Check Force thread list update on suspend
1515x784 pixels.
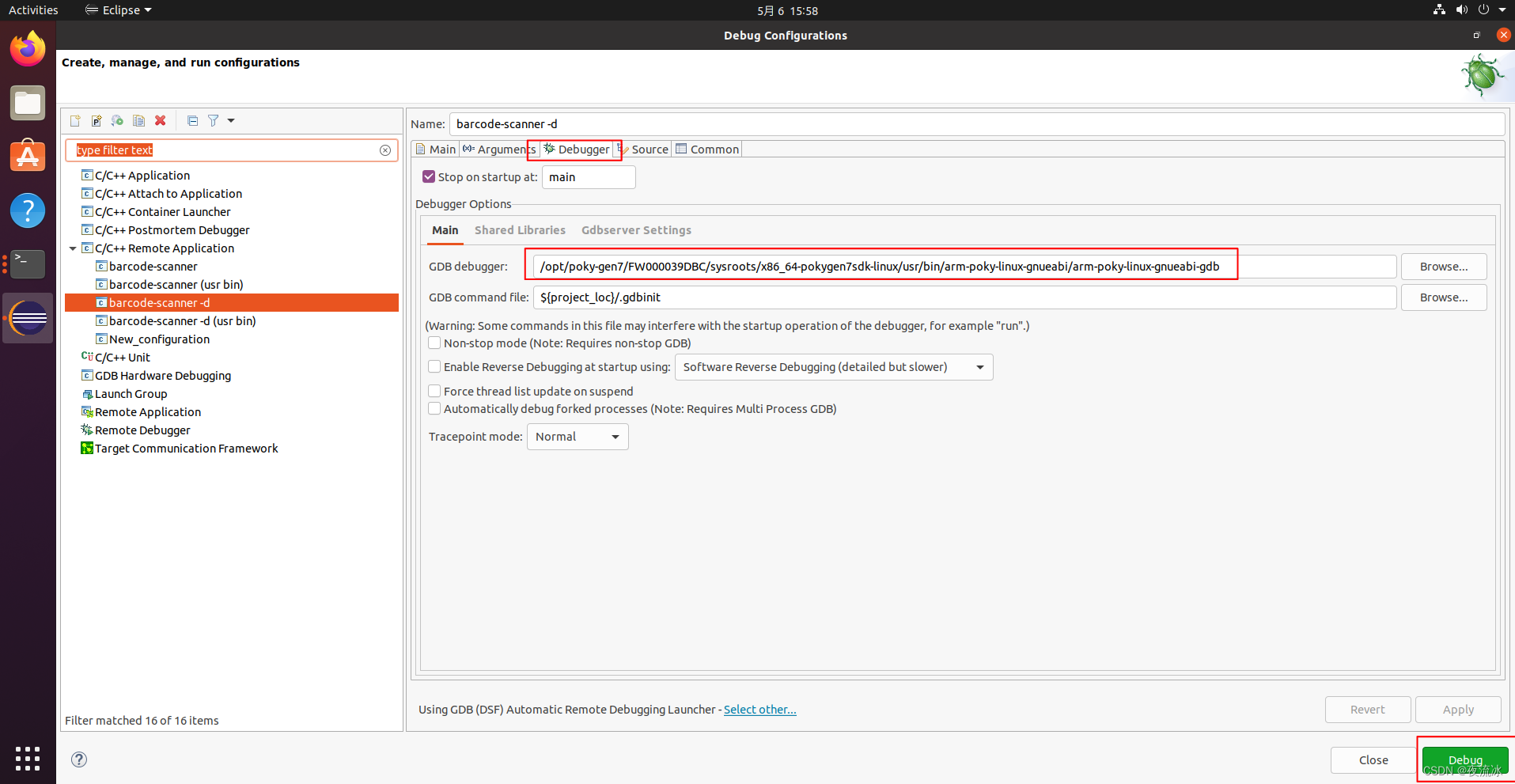pos(434,390)
